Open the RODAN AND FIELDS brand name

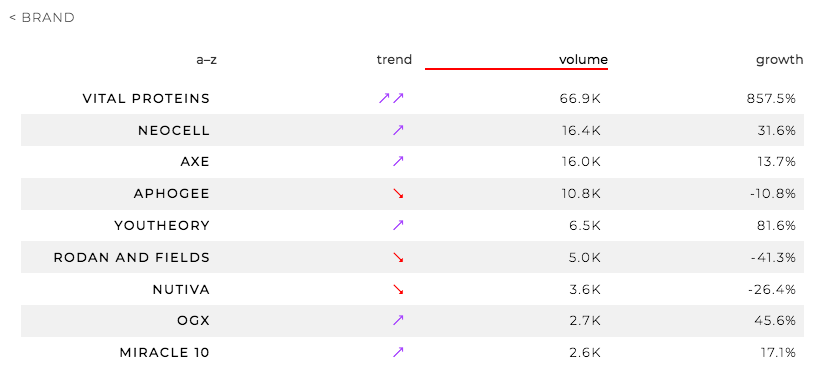coord(131,258)
